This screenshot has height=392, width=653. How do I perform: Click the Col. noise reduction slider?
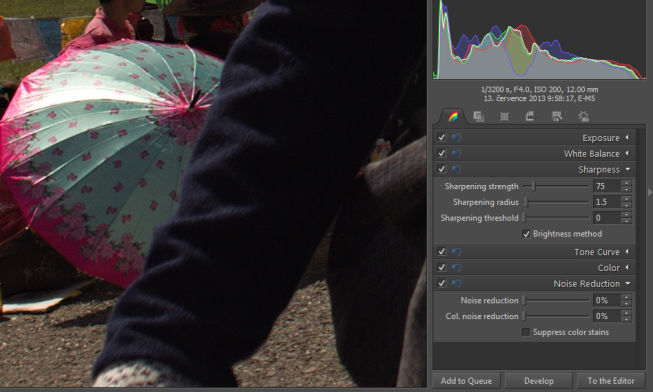pos(556,316)
